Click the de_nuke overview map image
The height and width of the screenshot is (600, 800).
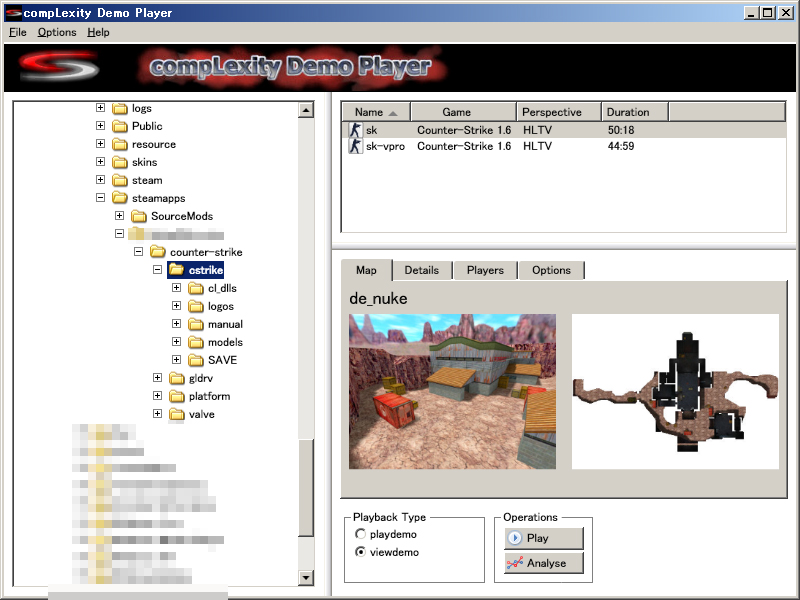click(x=676, y=391)
